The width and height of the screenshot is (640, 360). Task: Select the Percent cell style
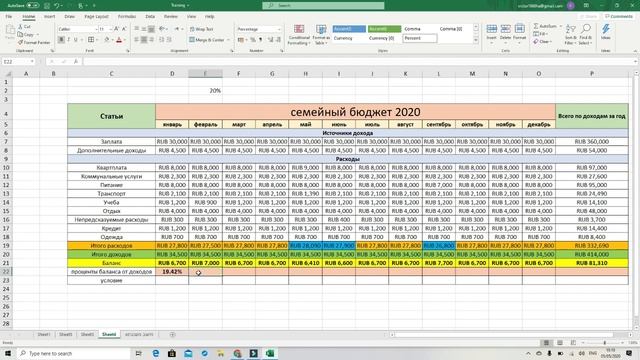coord(420,38)
